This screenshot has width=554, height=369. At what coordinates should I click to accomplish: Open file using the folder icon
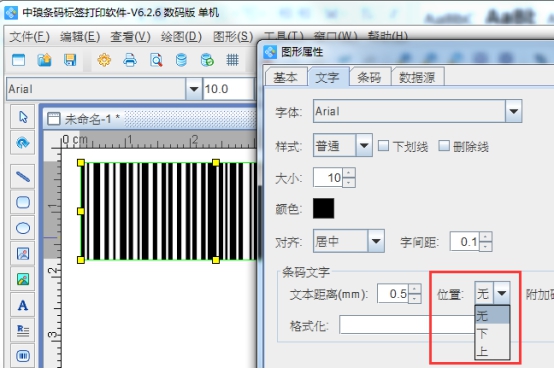point(44,60)
